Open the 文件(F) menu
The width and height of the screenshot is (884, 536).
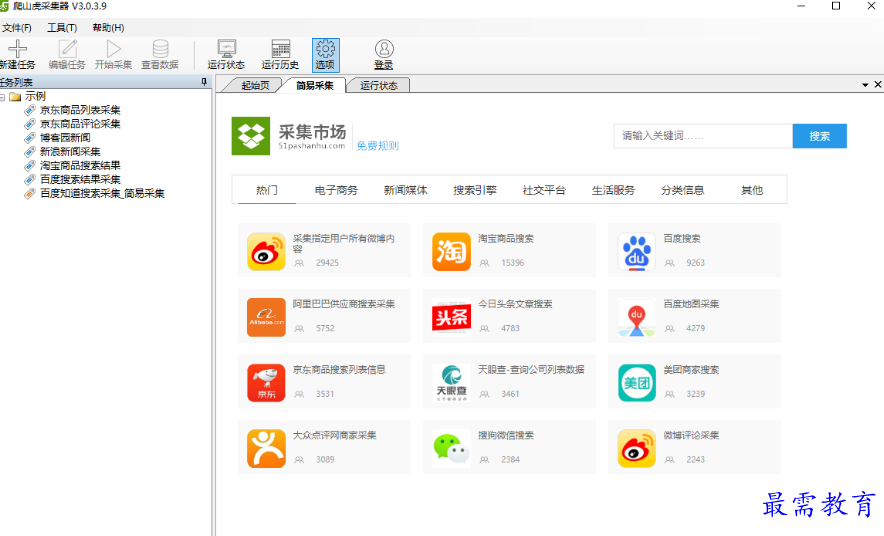[x=16, y=28]
